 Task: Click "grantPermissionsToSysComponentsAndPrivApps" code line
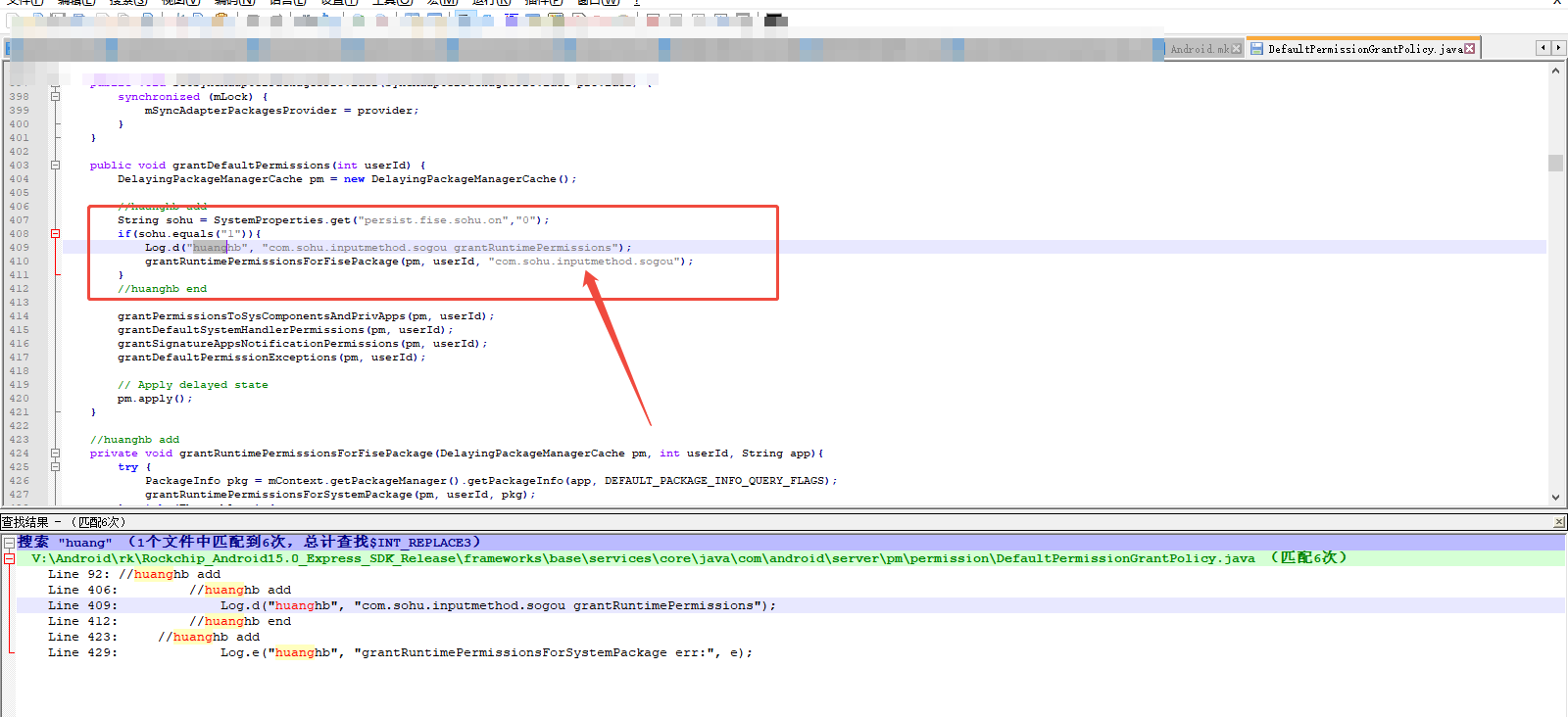point(306,316)
